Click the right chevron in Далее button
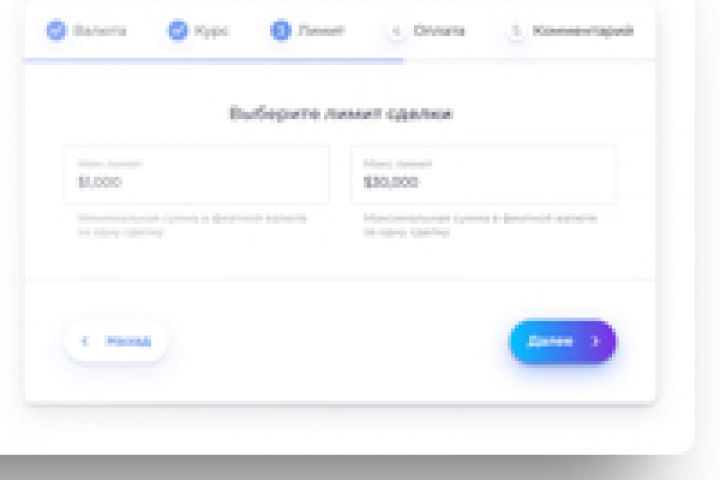 click(595, 341)
